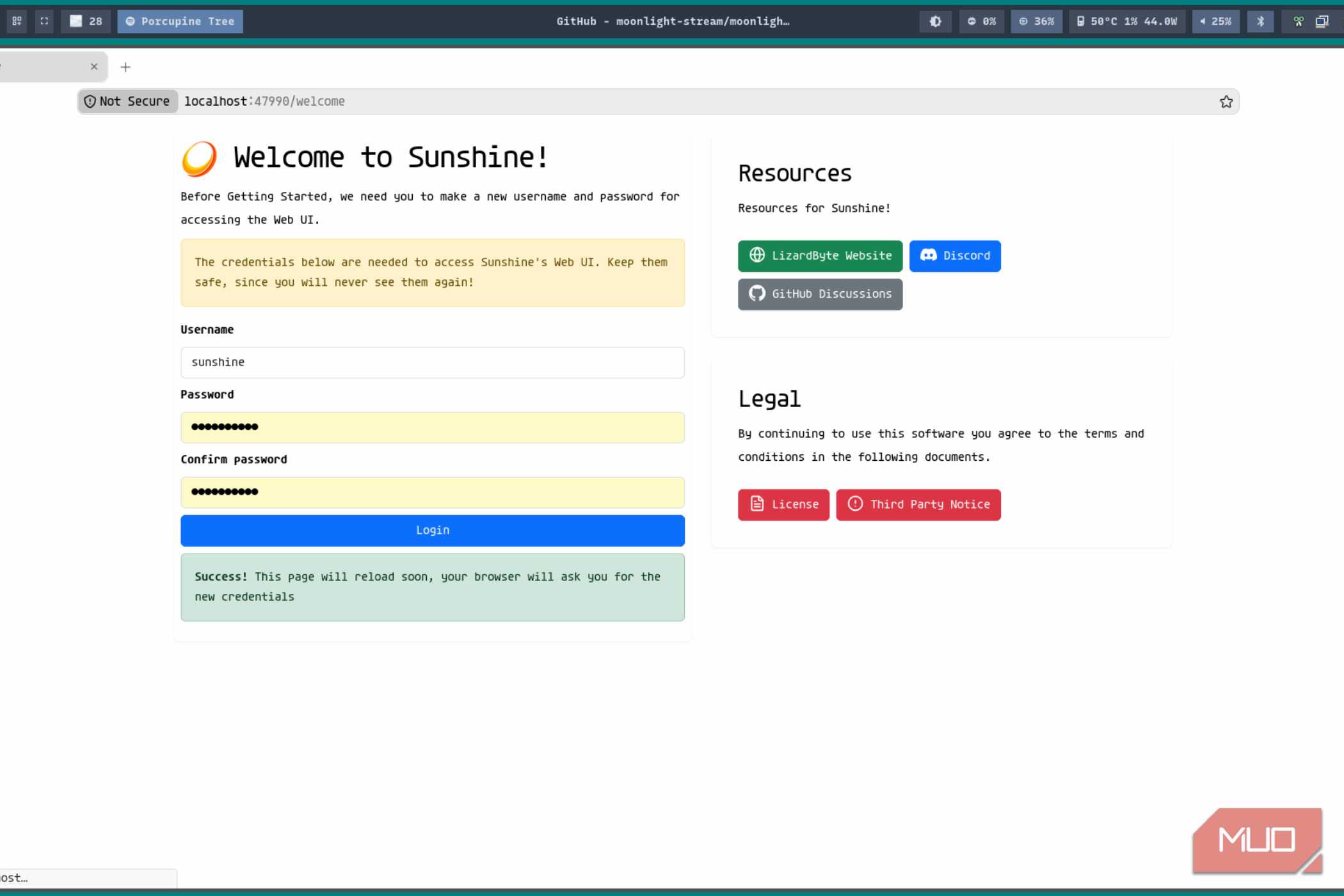Click the 25% volume widget

tap(1215, 21)
